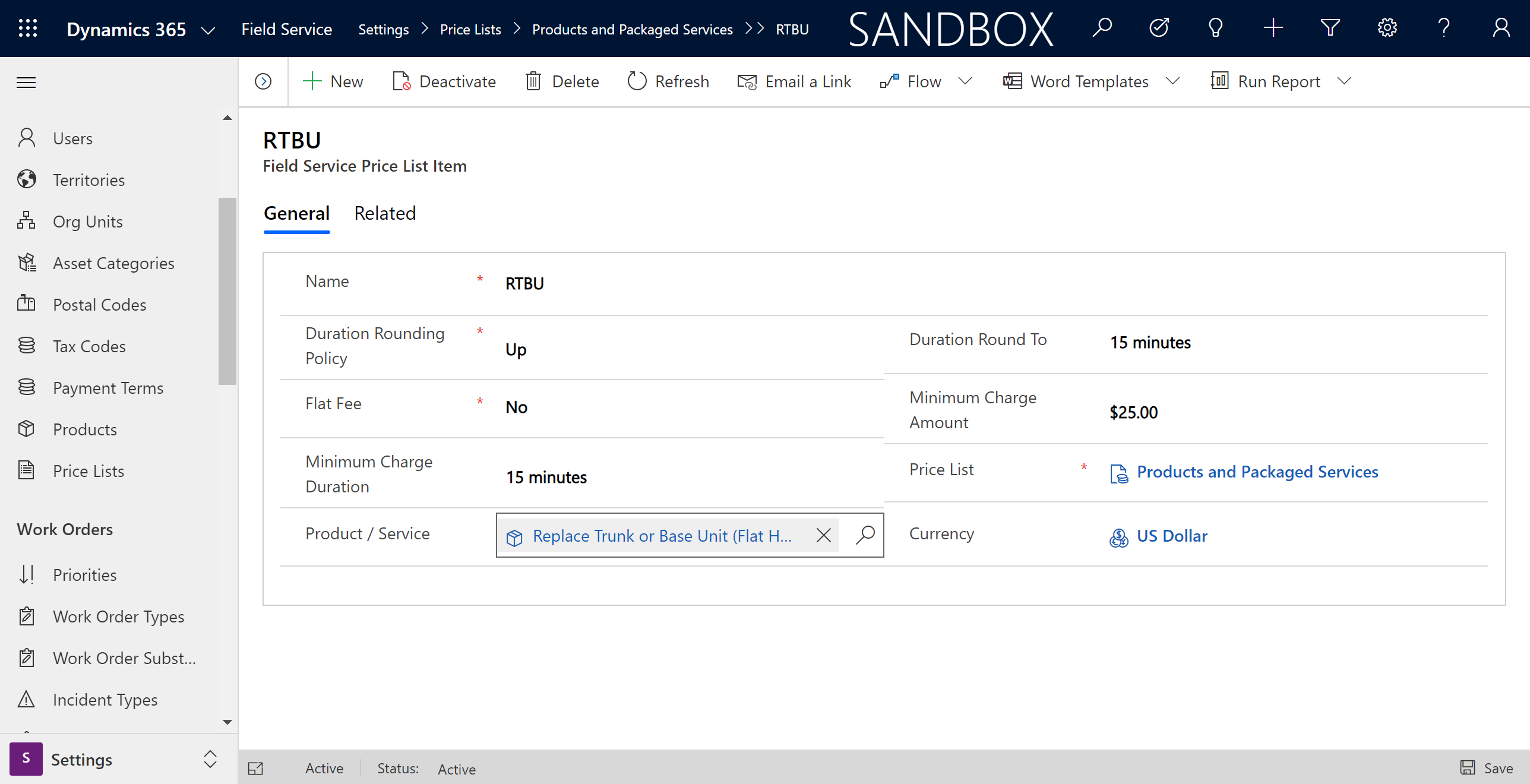
Task: Clear the Product/Service field value
Action: pos(824,535)
